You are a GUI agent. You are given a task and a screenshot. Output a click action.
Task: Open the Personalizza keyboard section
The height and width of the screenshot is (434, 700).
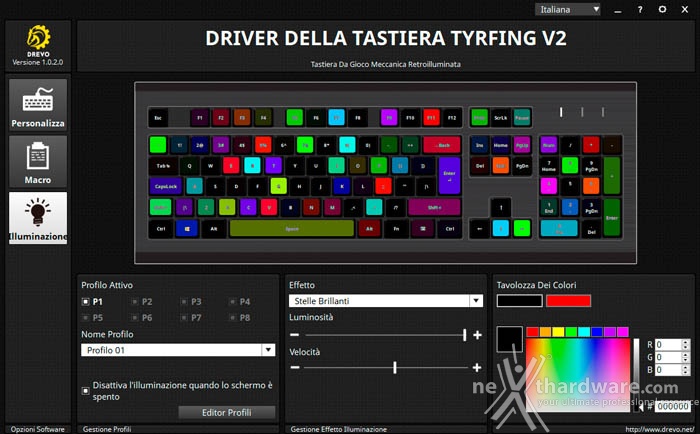(x=38, y=105)
